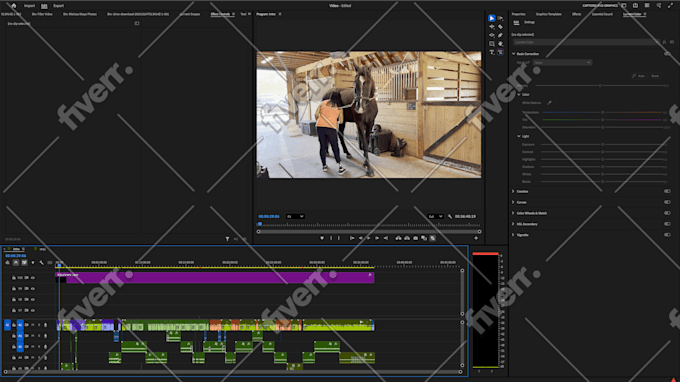Click Add Marker in Program Monitor
The height and width of the screenshot is (382, 680).
(322, 238)
